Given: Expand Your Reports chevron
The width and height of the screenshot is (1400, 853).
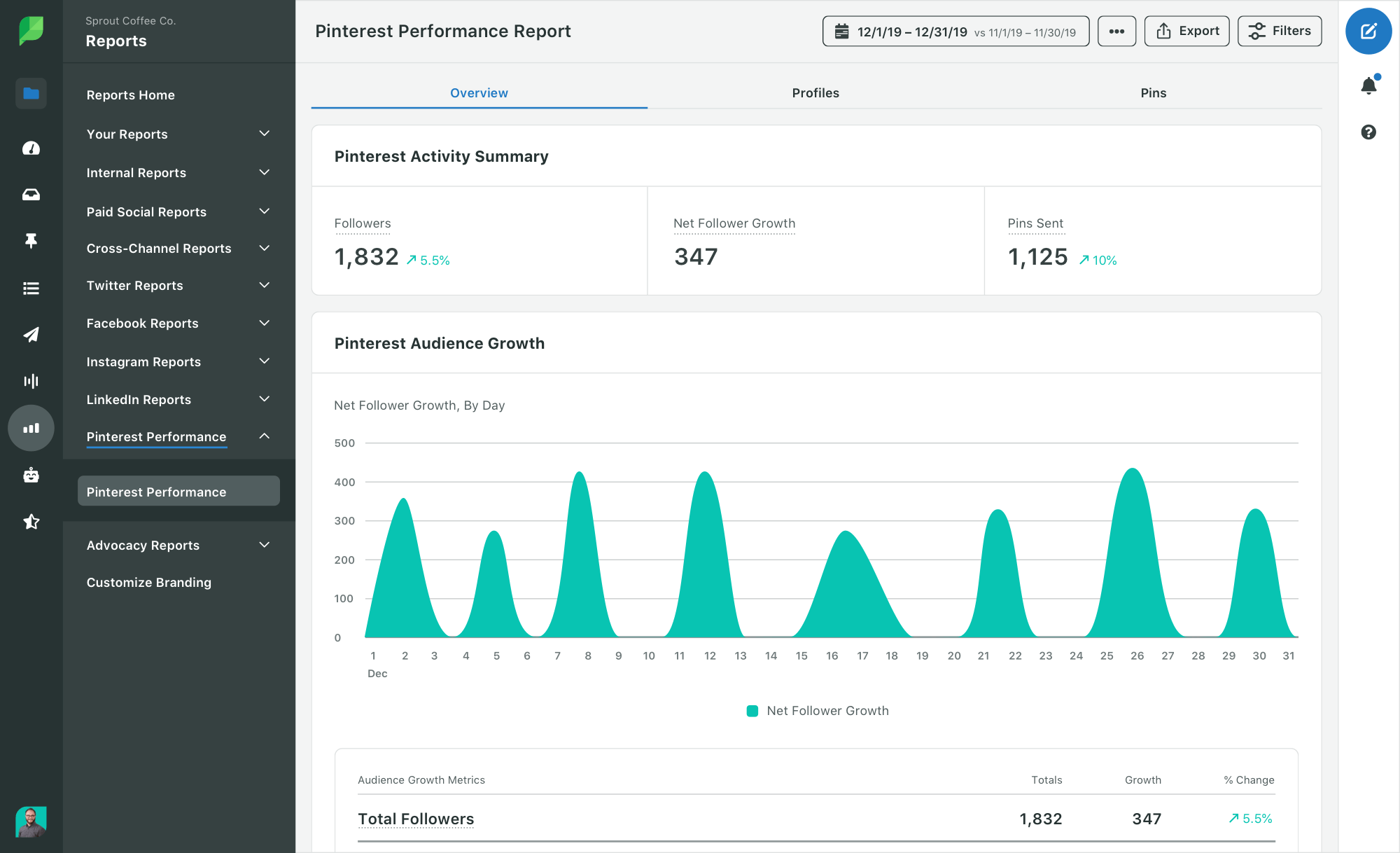Looking at the screenshot, I should pos(265,134).
